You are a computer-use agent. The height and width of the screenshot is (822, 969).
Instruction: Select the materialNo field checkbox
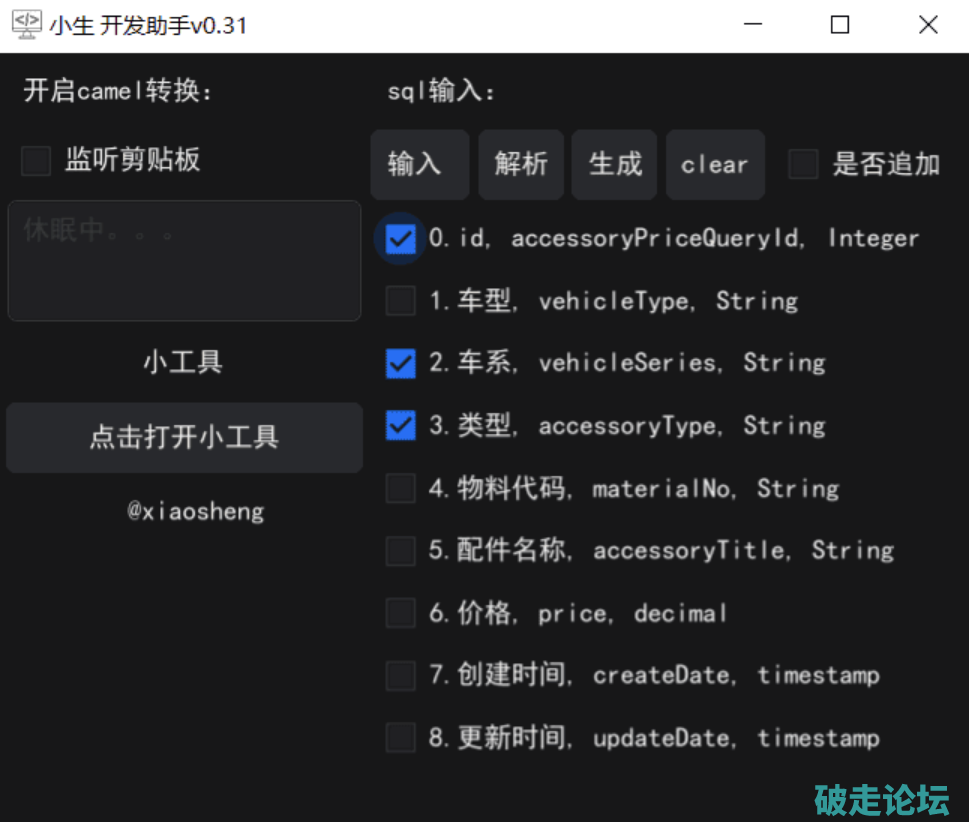point(401,488)
